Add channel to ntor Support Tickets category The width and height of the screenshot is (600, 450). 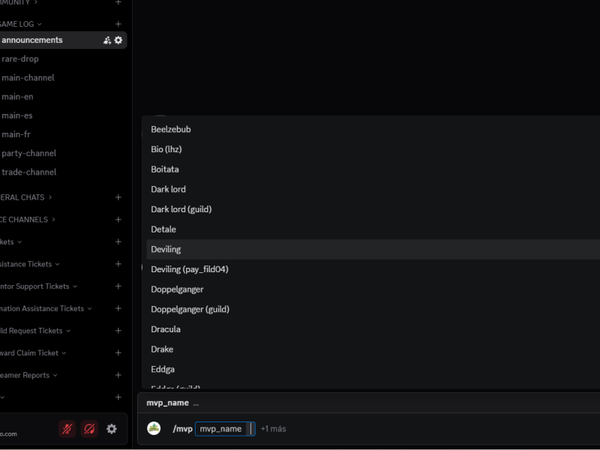pyautogui.click(x=118, y=286)
